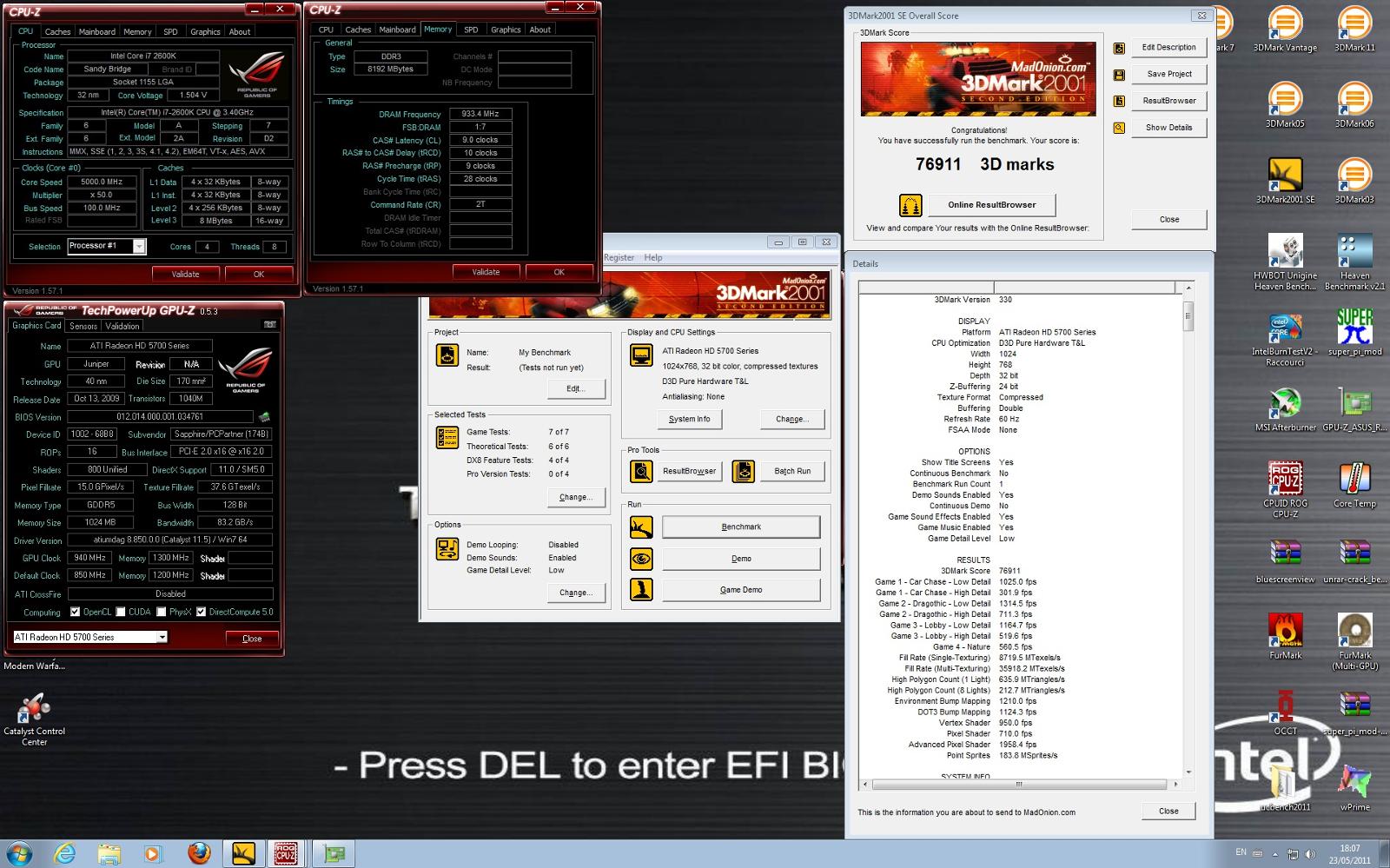Click the taskbar clock showing 18:07
The width and height of the screenshot is (1390, 868).
click(x=1349, y=853)
